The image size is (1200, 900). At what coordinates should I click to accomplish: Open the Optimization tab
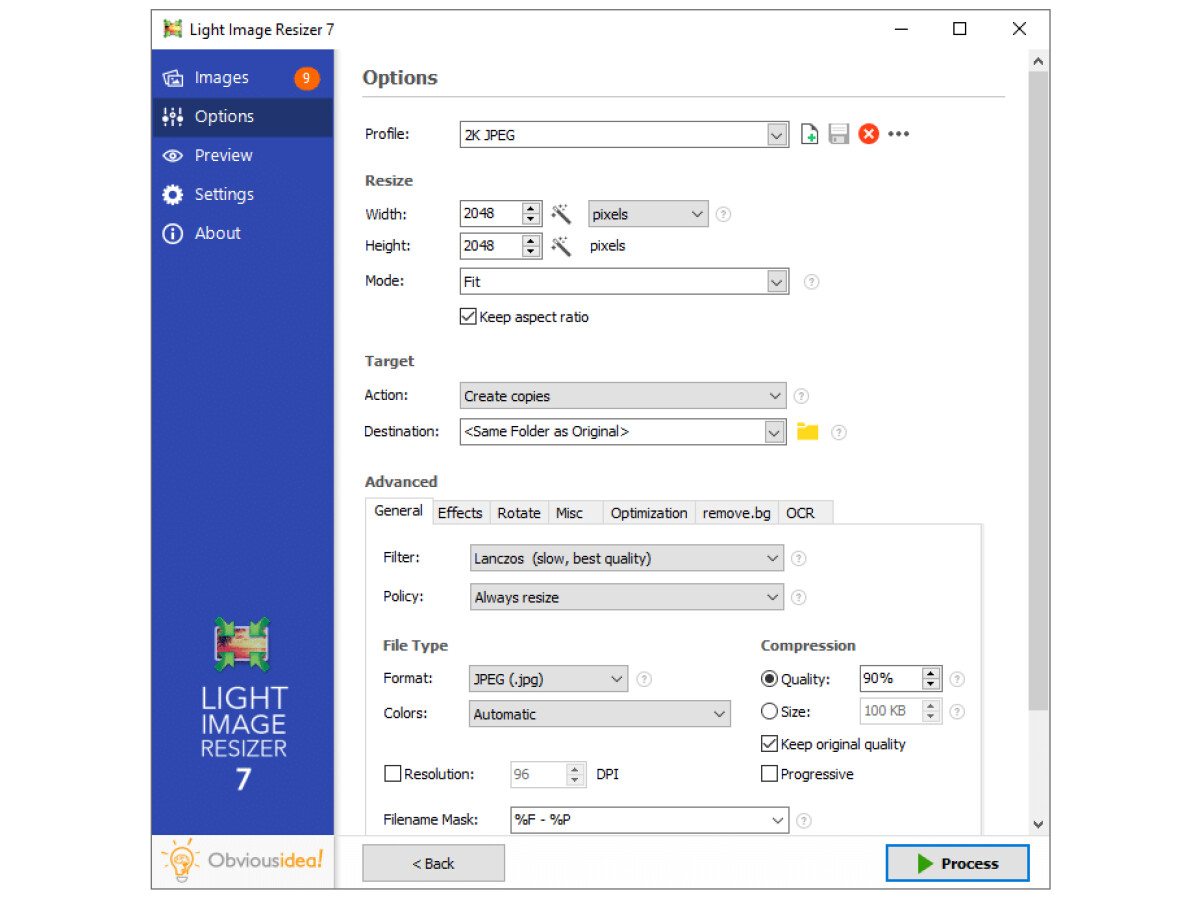click(x=649, y=513)
